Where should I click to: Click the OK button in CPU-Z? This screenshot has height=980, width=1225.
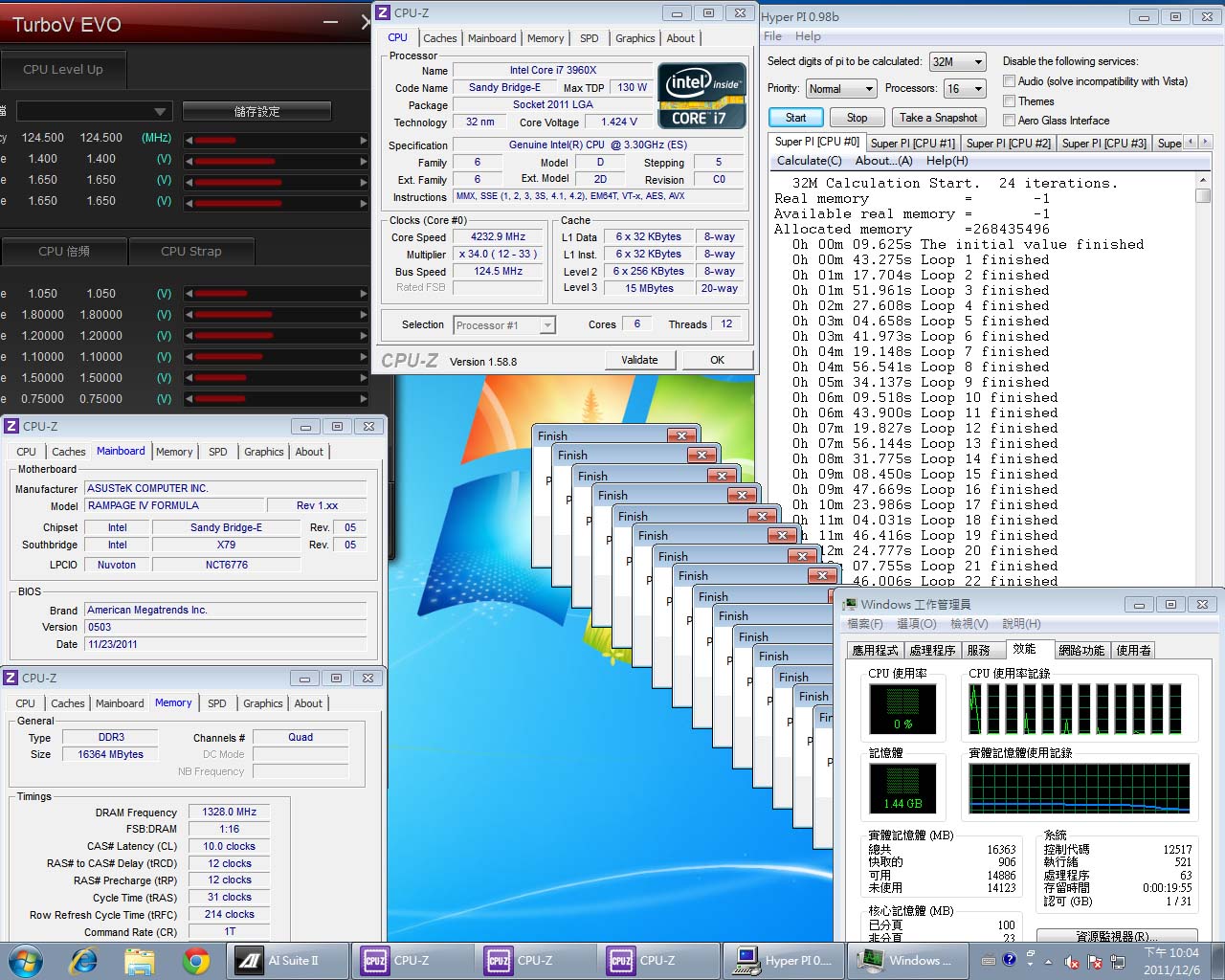[718, 360]
